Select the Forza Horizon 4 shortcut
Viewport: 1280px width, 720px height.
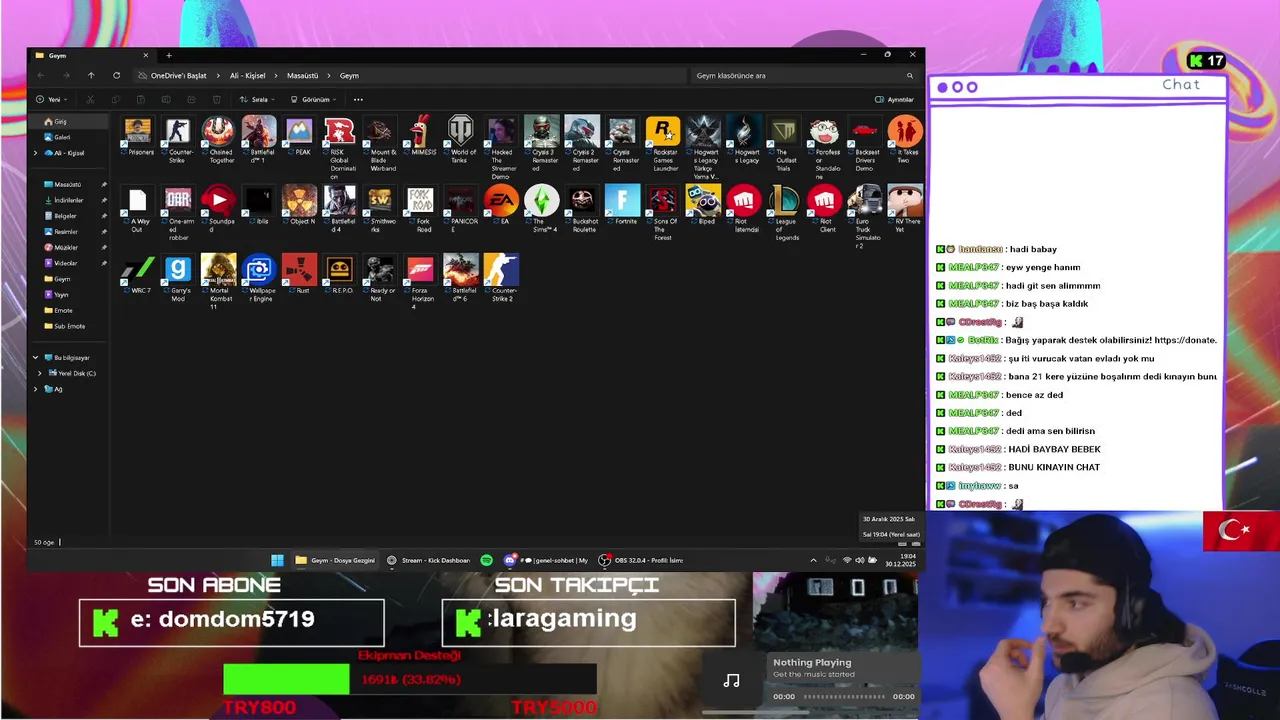point(421,283)
